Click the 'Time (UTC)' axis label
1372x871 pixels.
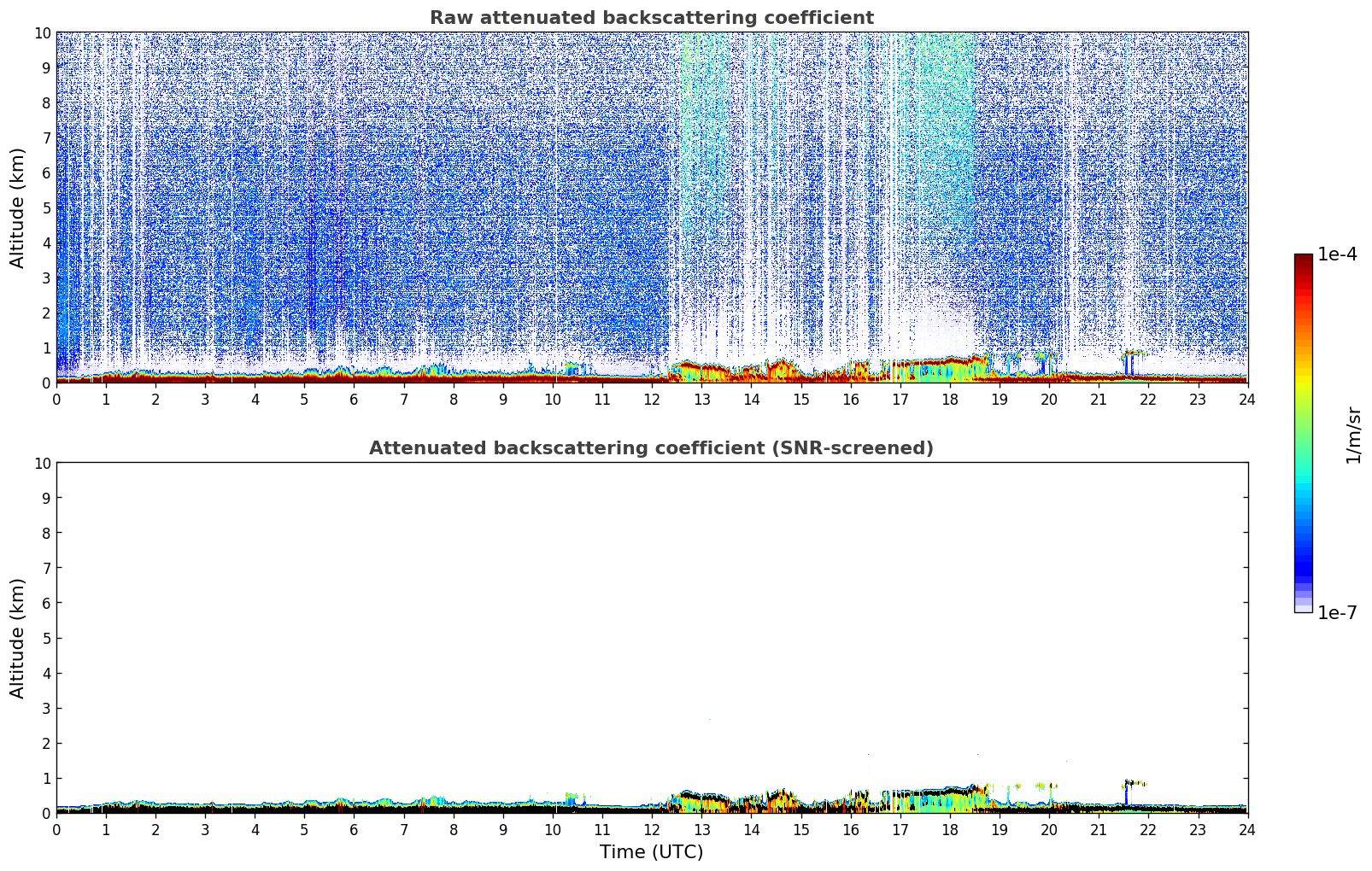[651, 851]
